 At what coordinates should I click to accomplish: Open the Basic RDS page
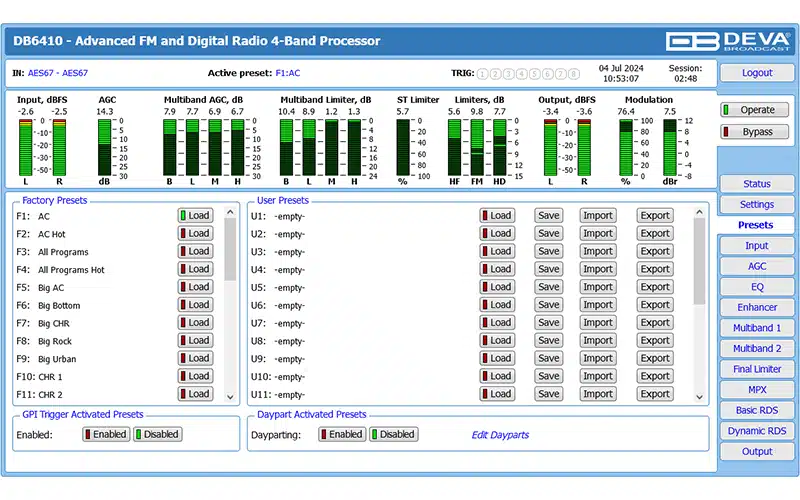point(757,410)
